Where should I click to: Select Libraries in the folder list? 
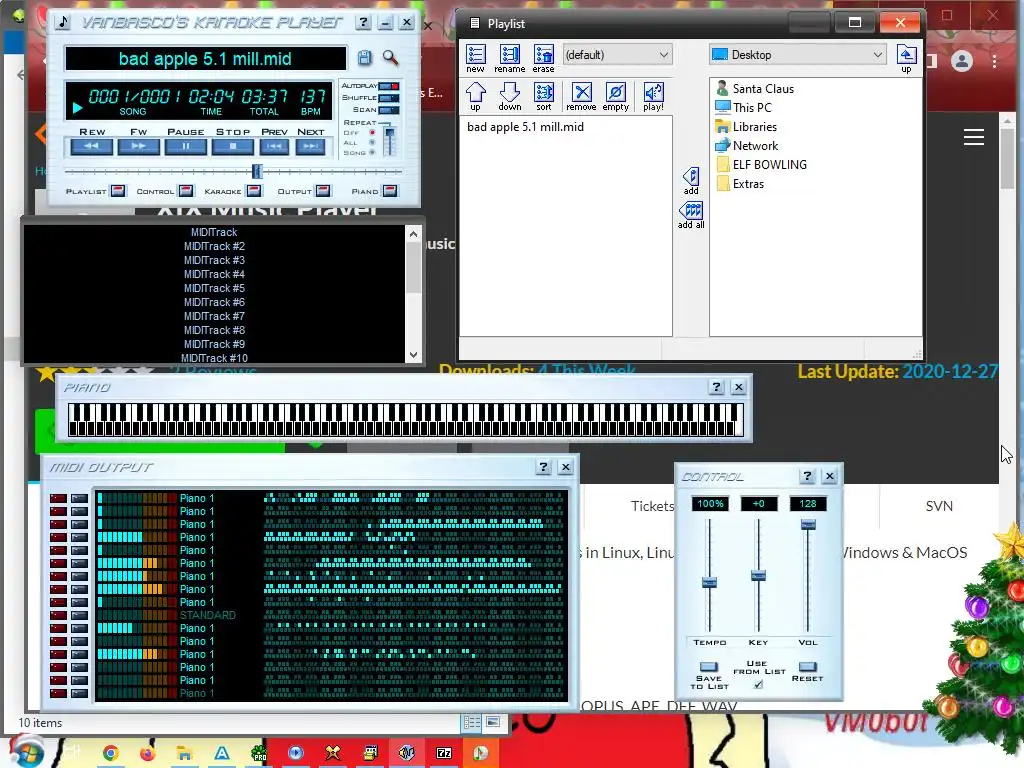click(x=746, y=126)
